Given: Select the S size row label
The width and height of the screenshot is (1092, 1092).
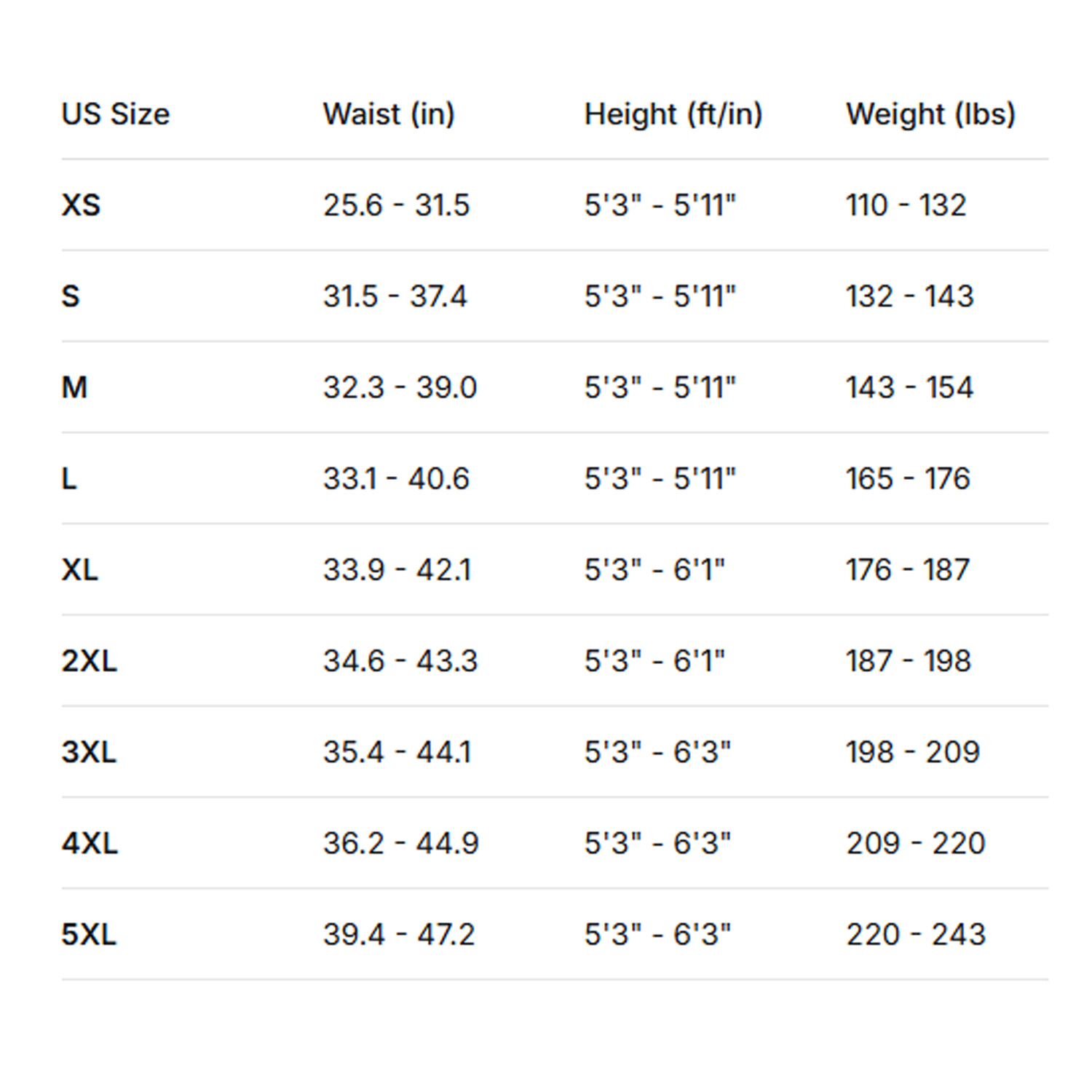Looking at the screenshot, I should point(71,296).
